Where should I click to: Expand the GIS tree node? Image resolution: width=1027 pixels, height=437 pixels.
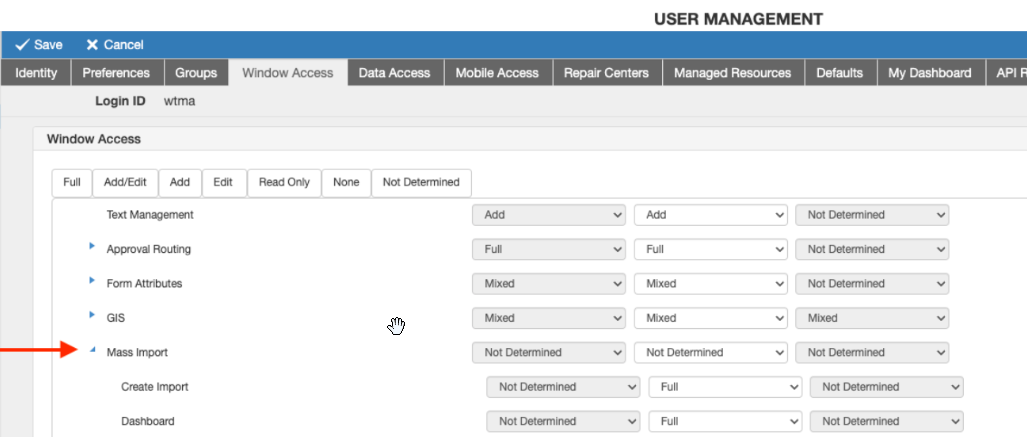click(x=92, y=315)
